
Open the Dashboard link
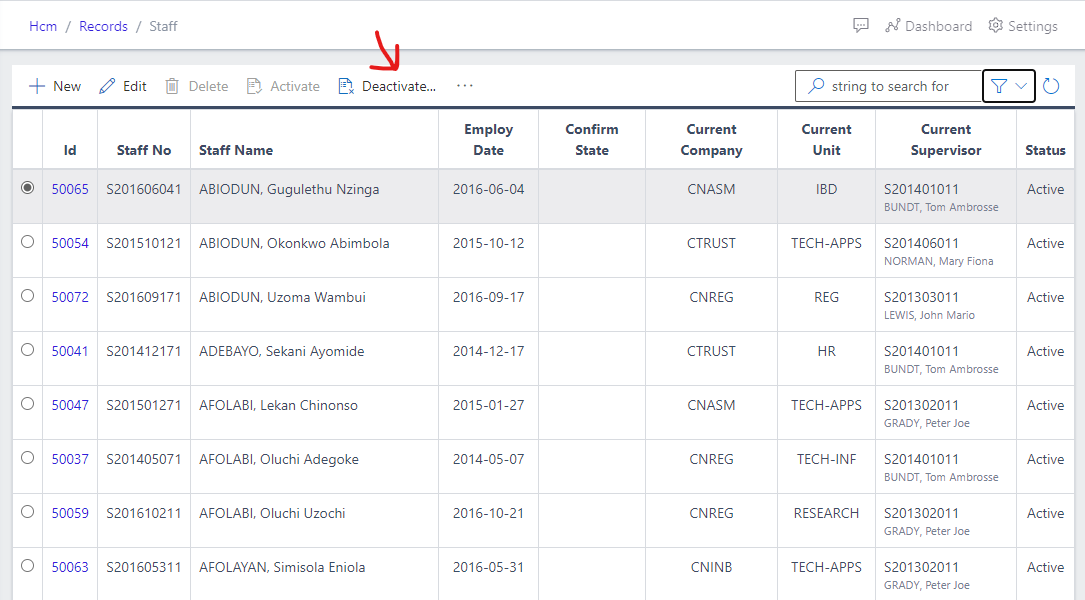tap(937, 26)
